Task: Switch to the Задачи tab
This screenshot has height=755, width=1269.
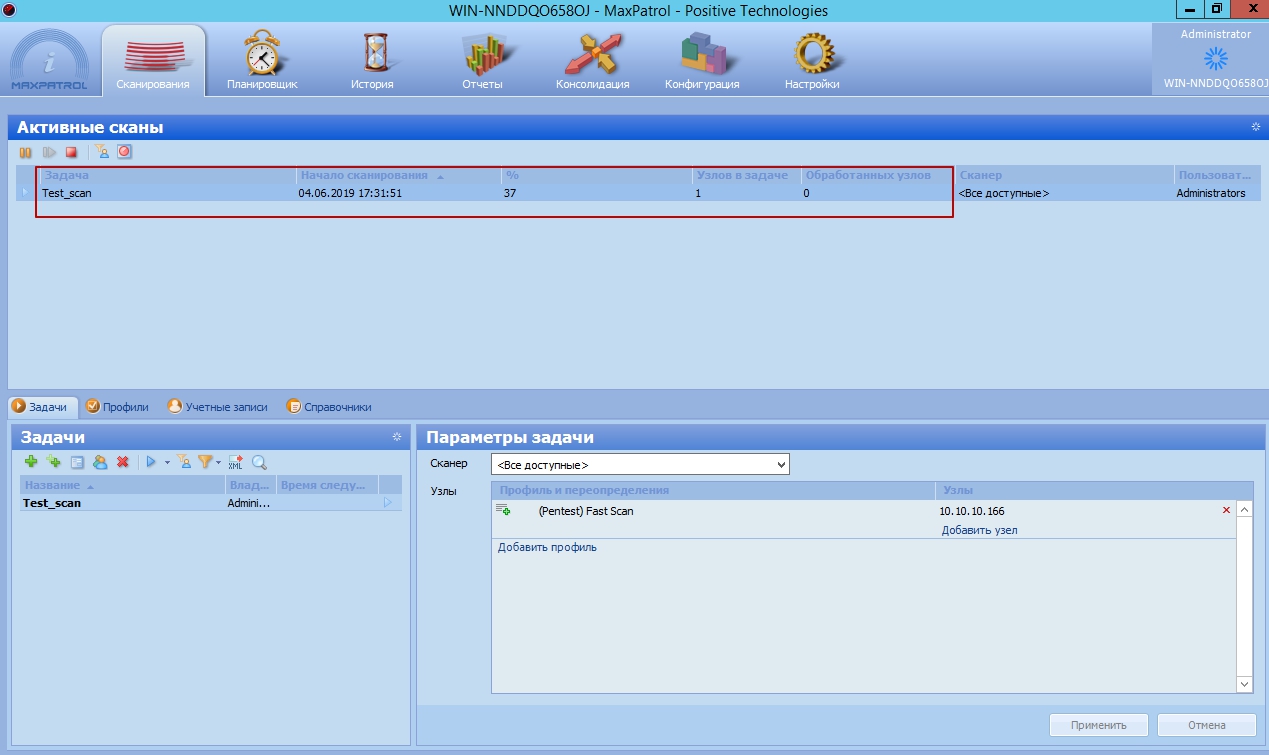Action: 40,407
